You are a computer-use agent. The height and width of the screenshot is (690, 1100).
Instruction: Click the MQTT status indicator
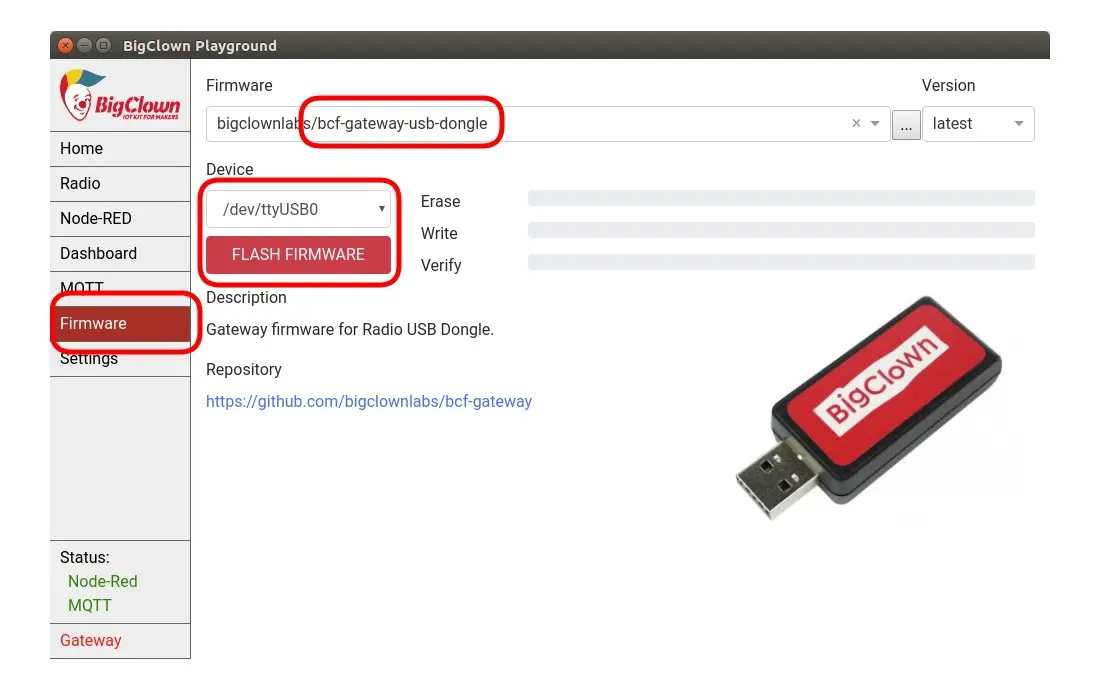(90, 605)
